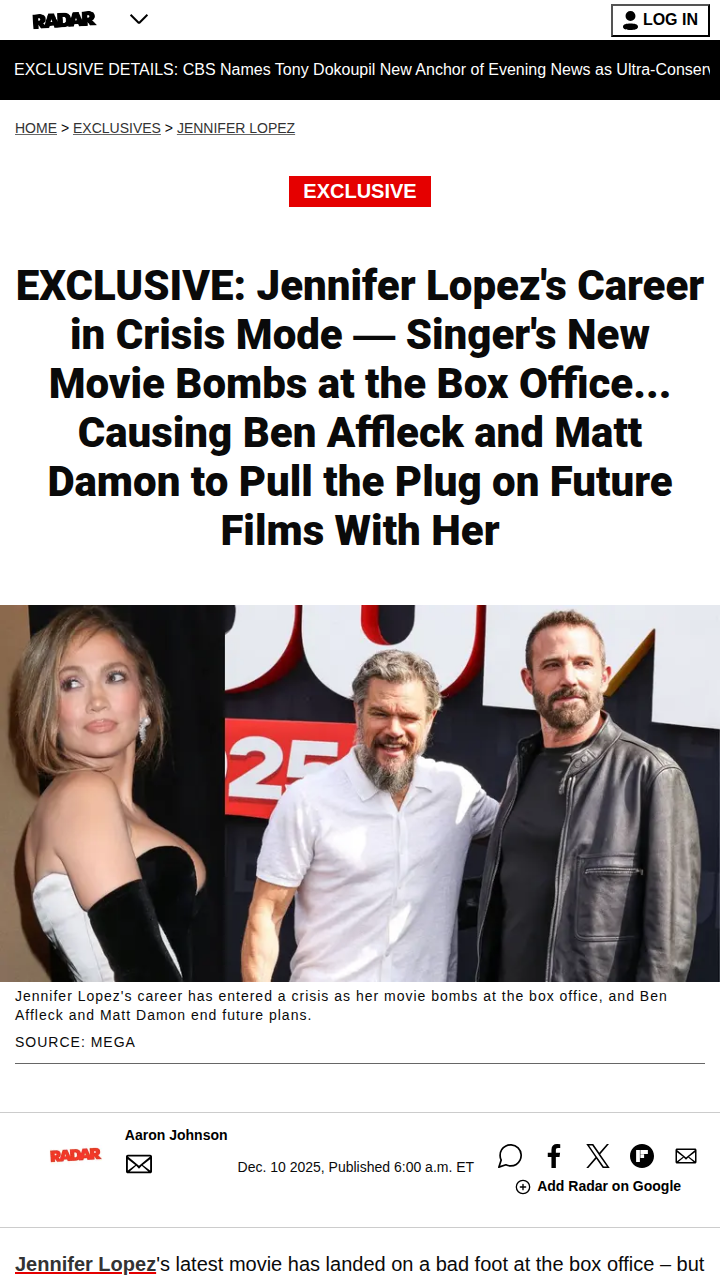Open the CBS Tony Dokoupil ticker headline

(x=362, y=70)
